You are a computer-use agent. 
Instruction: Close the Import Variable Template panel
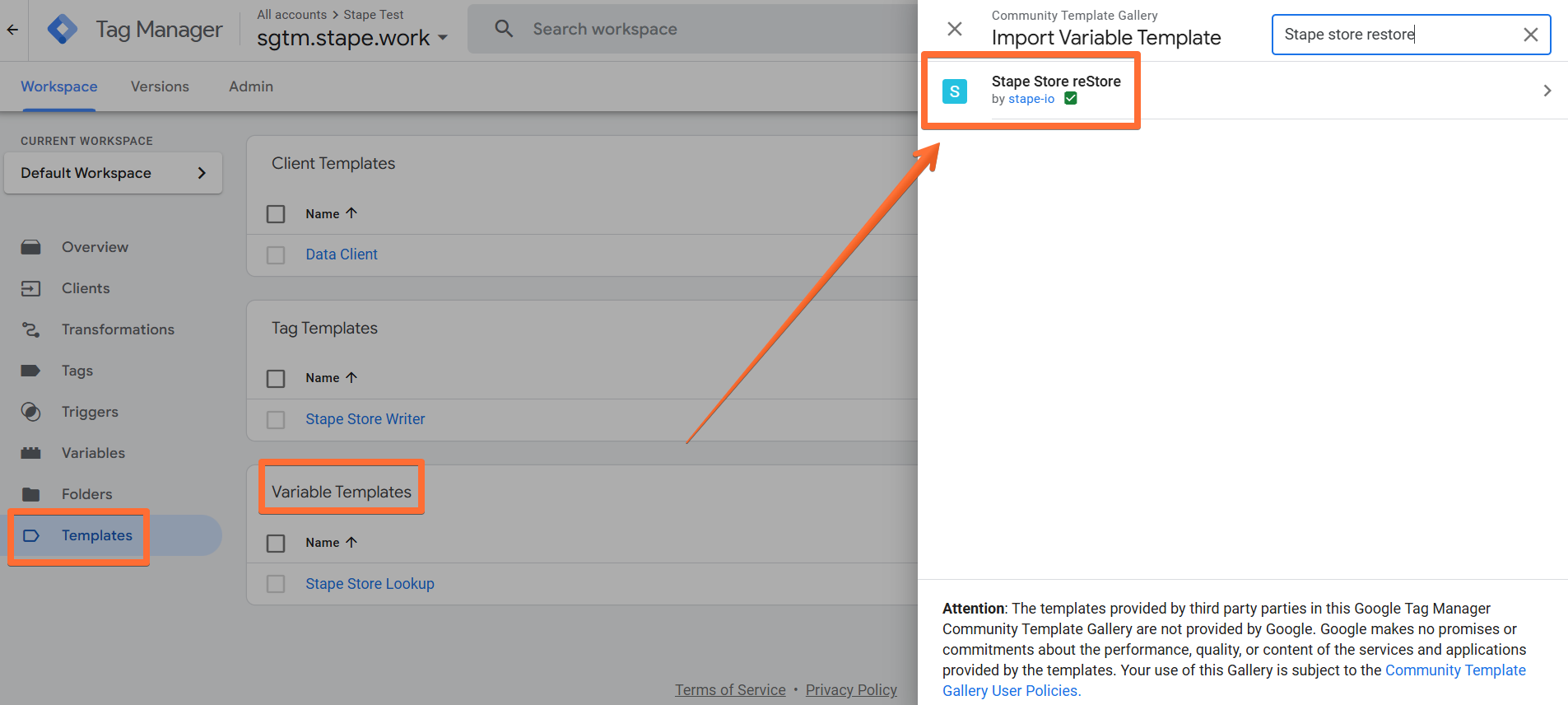click(x=955, y=30)
